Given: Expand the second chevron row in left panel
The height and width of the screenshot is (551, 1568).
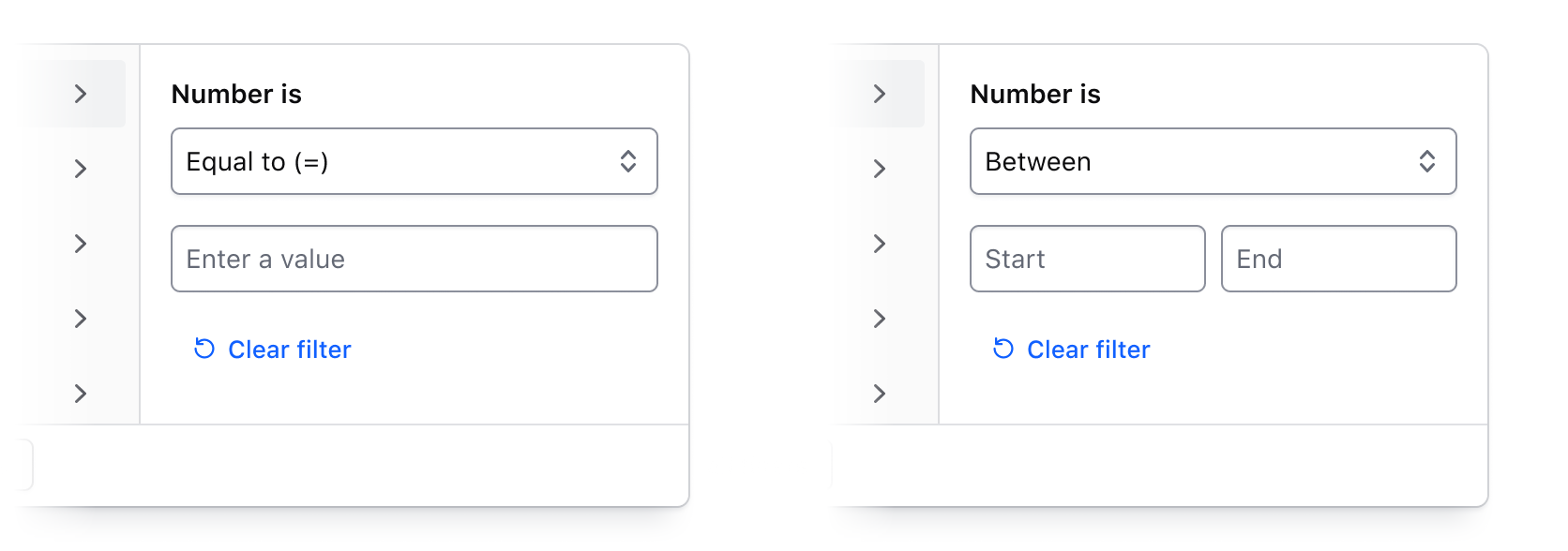Looking at the screenshot, I should (81, 169).
